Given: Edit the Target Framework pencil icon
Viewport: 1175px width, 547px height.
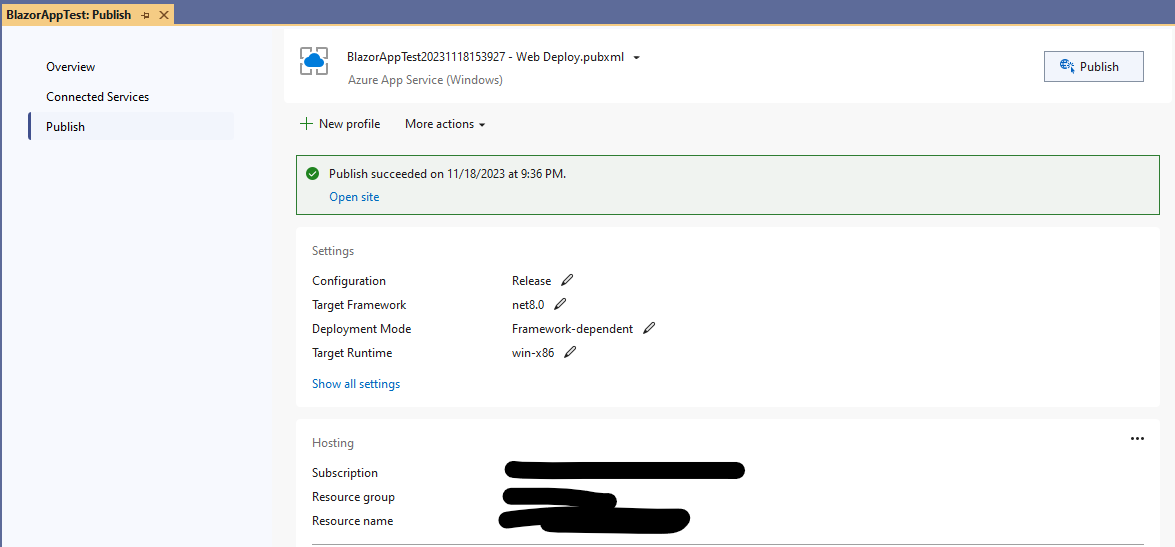Looking at the screenshot, I should (x=560, y=304).
